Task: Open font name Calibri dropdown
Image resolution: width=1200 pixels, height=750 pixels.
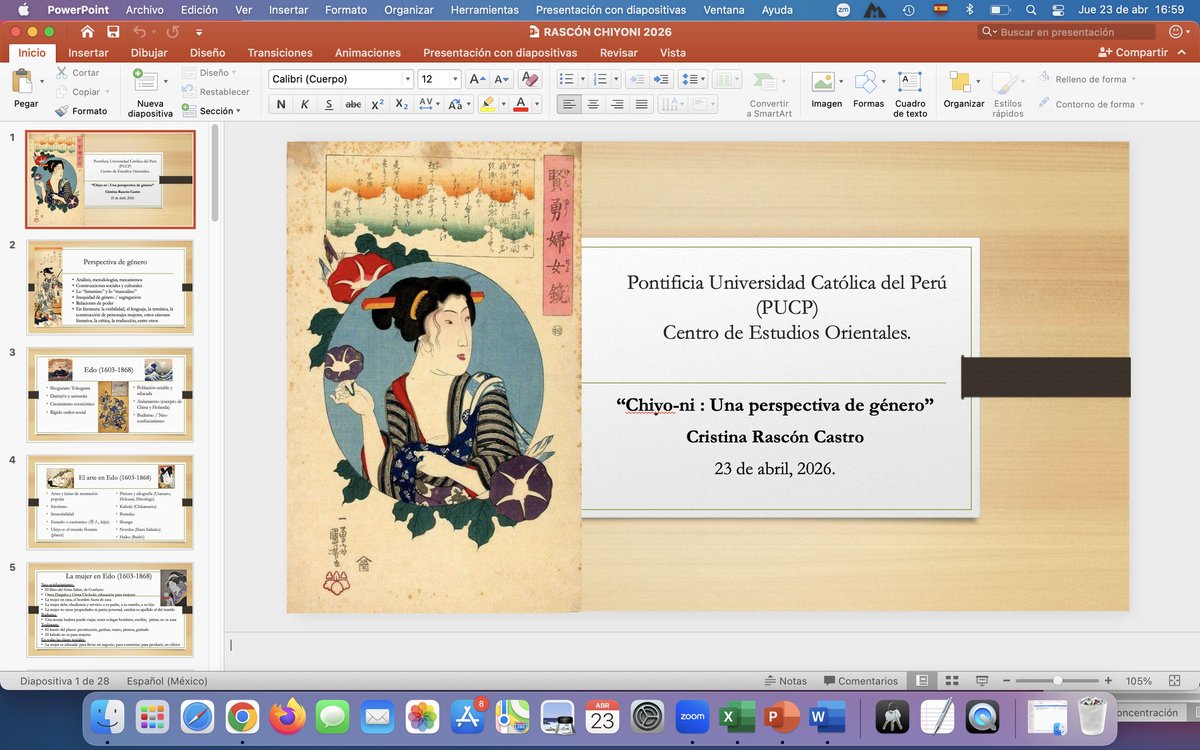Action: (x=407, y=79)
